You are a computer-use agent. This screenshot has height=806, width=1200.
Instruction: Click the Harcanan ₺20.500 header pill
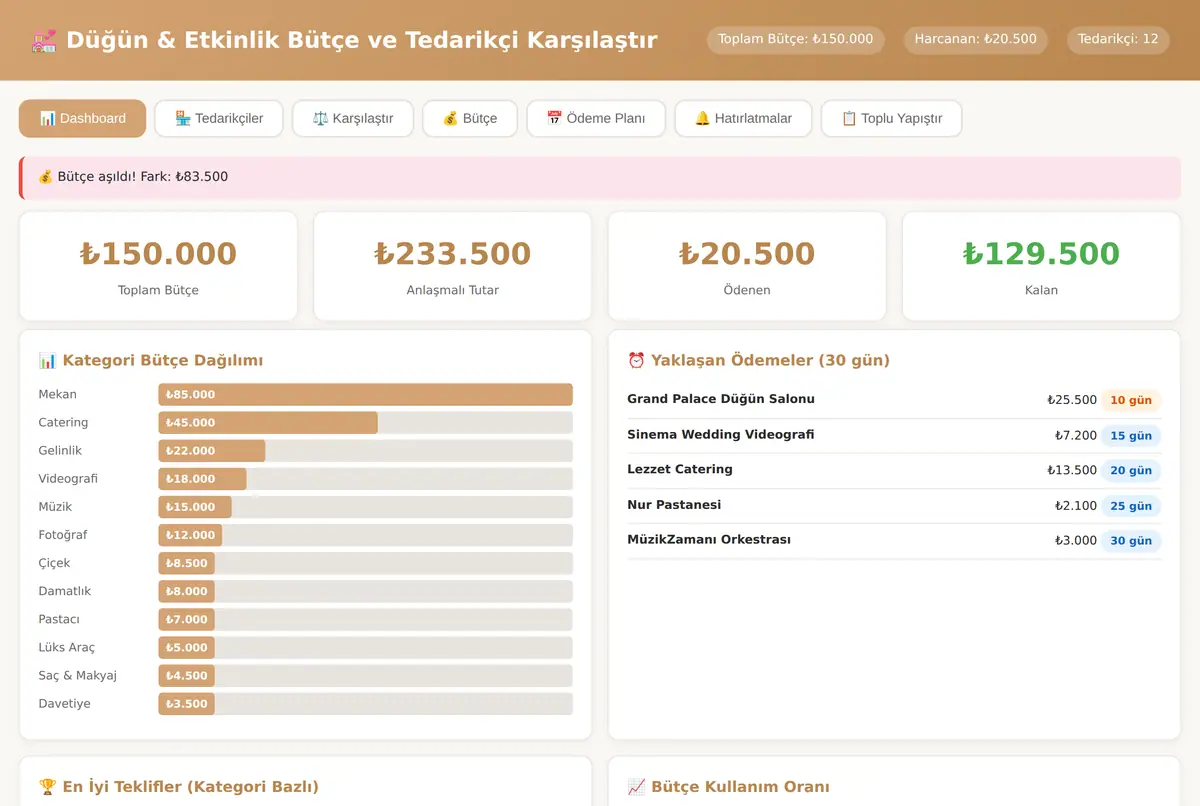point(976,39)
